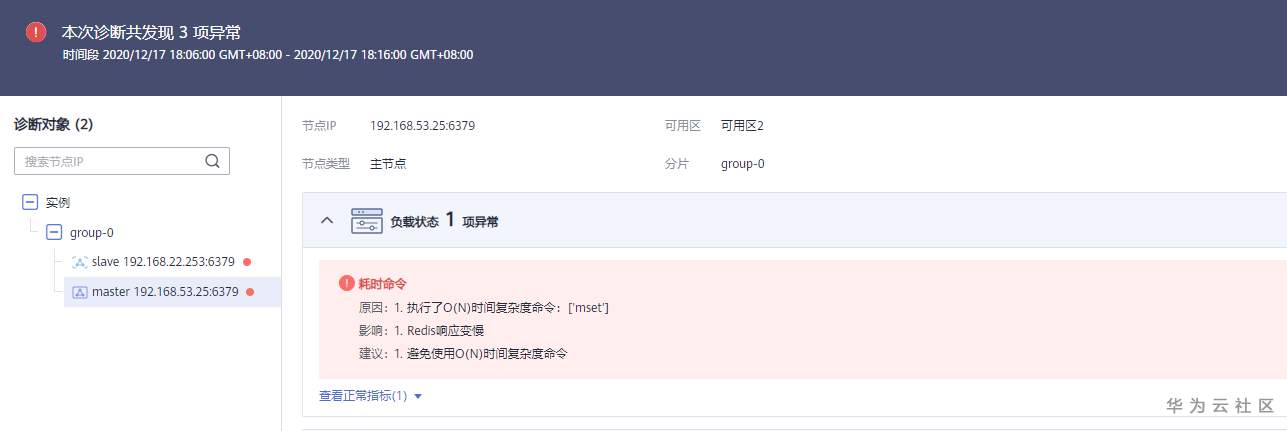Click the 耗时命令 alert title
The image size is (1287, 431).
(381, 284)
